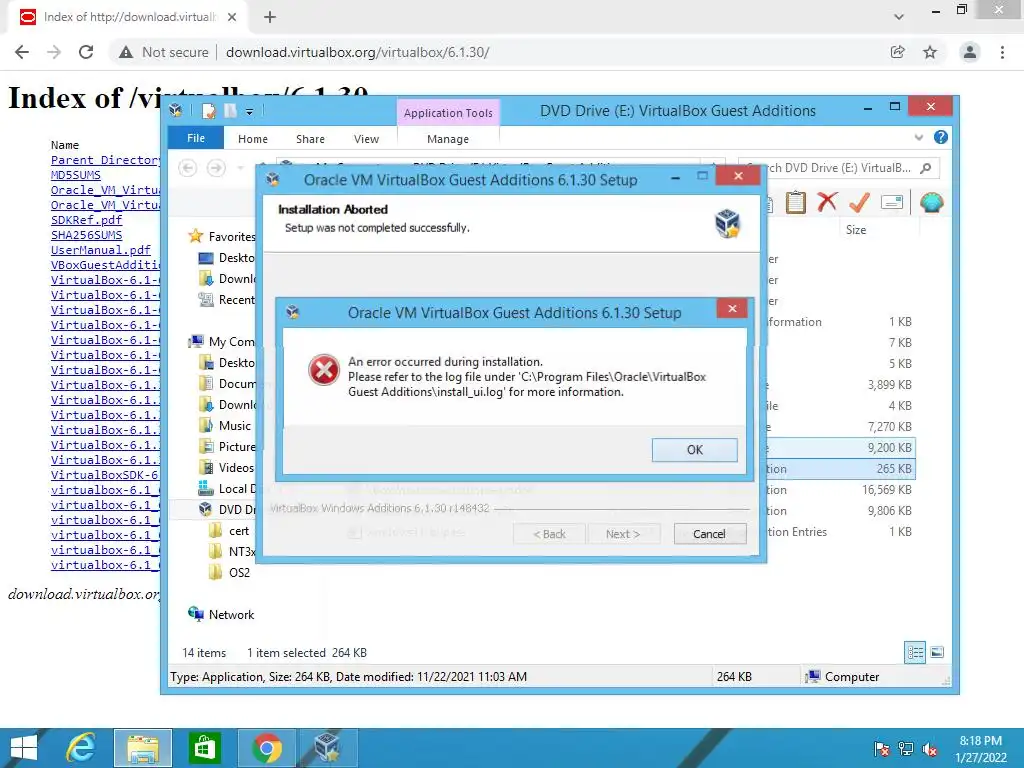Close the Index of tab
The height and width of the screenshot is (768, 1024).
tap(232, 17)
